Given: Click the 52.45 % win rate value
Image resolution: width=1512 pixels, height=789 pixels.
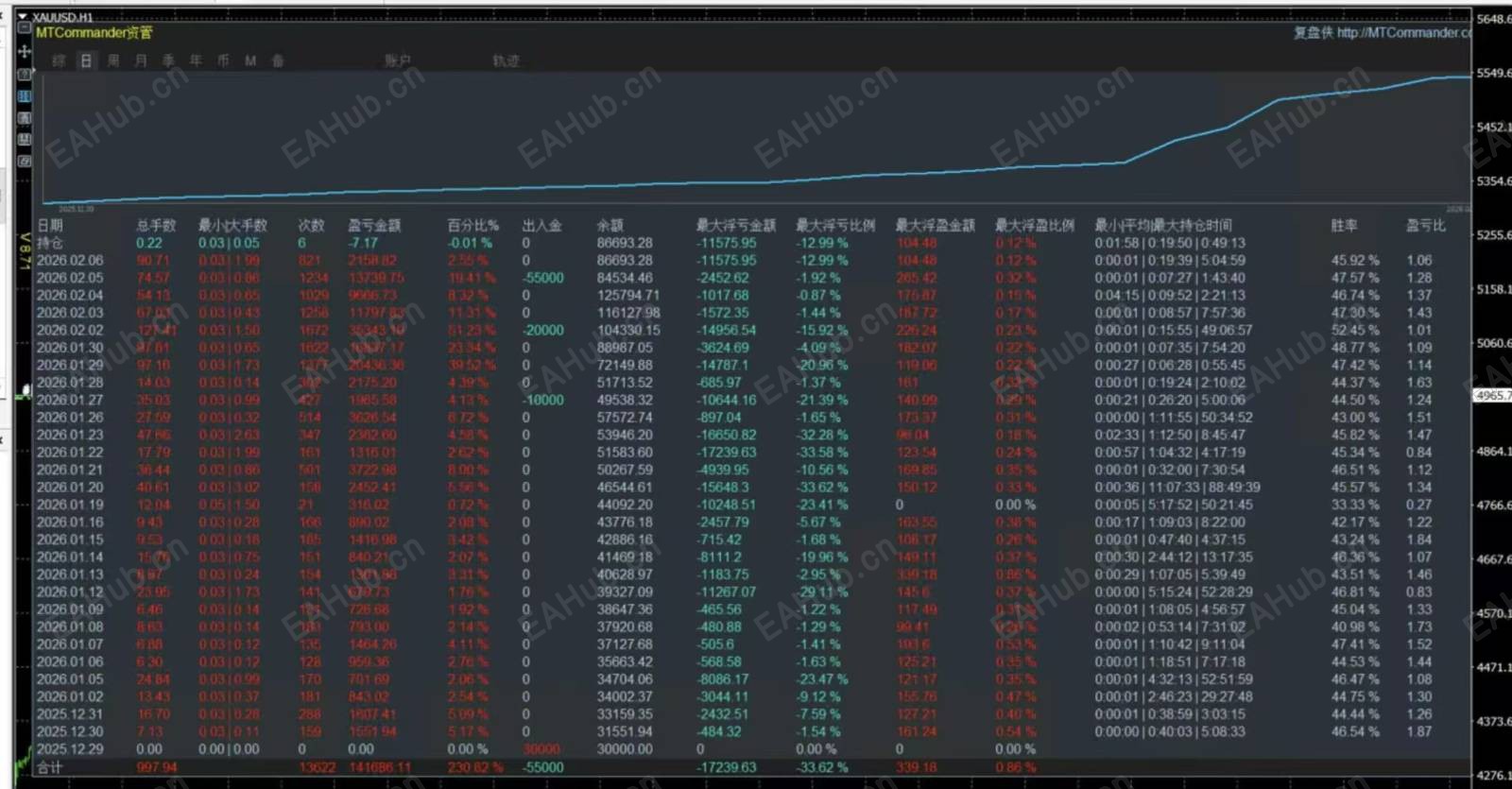Looking at the screenshot, I should point(1355,331).
